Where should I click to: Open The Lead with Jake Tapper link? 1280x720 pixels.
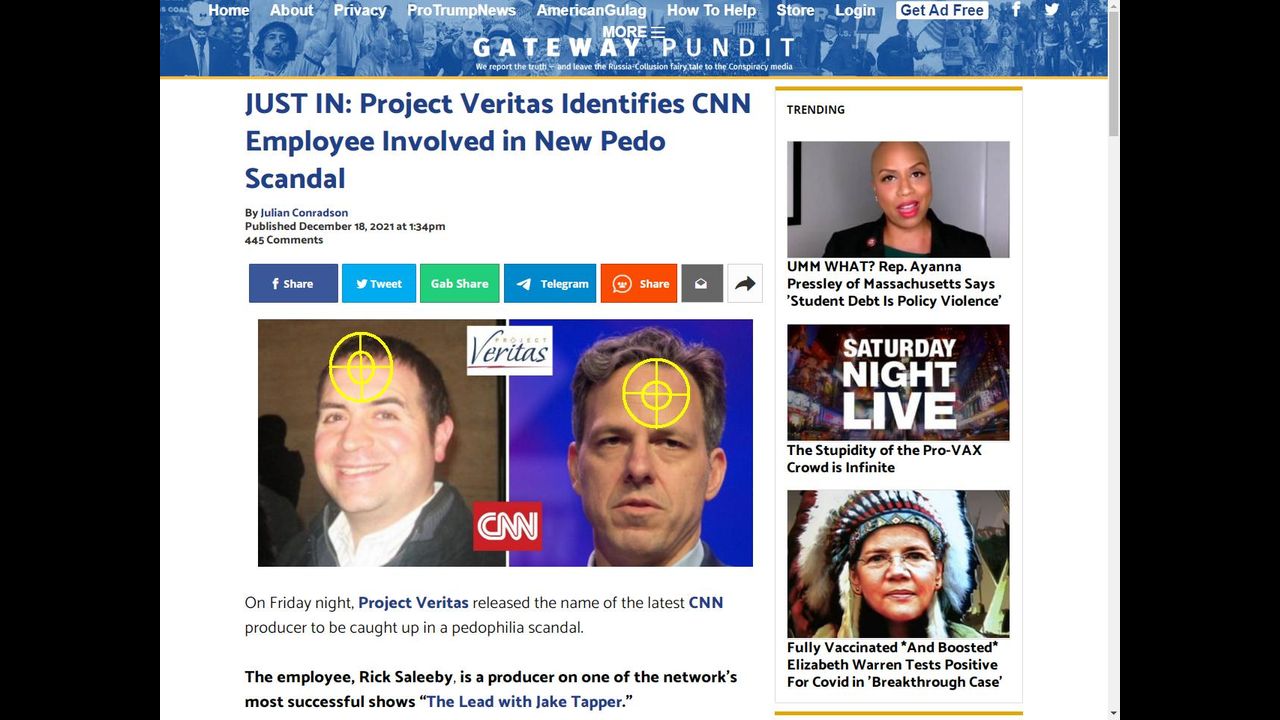(x=525, y=702)
